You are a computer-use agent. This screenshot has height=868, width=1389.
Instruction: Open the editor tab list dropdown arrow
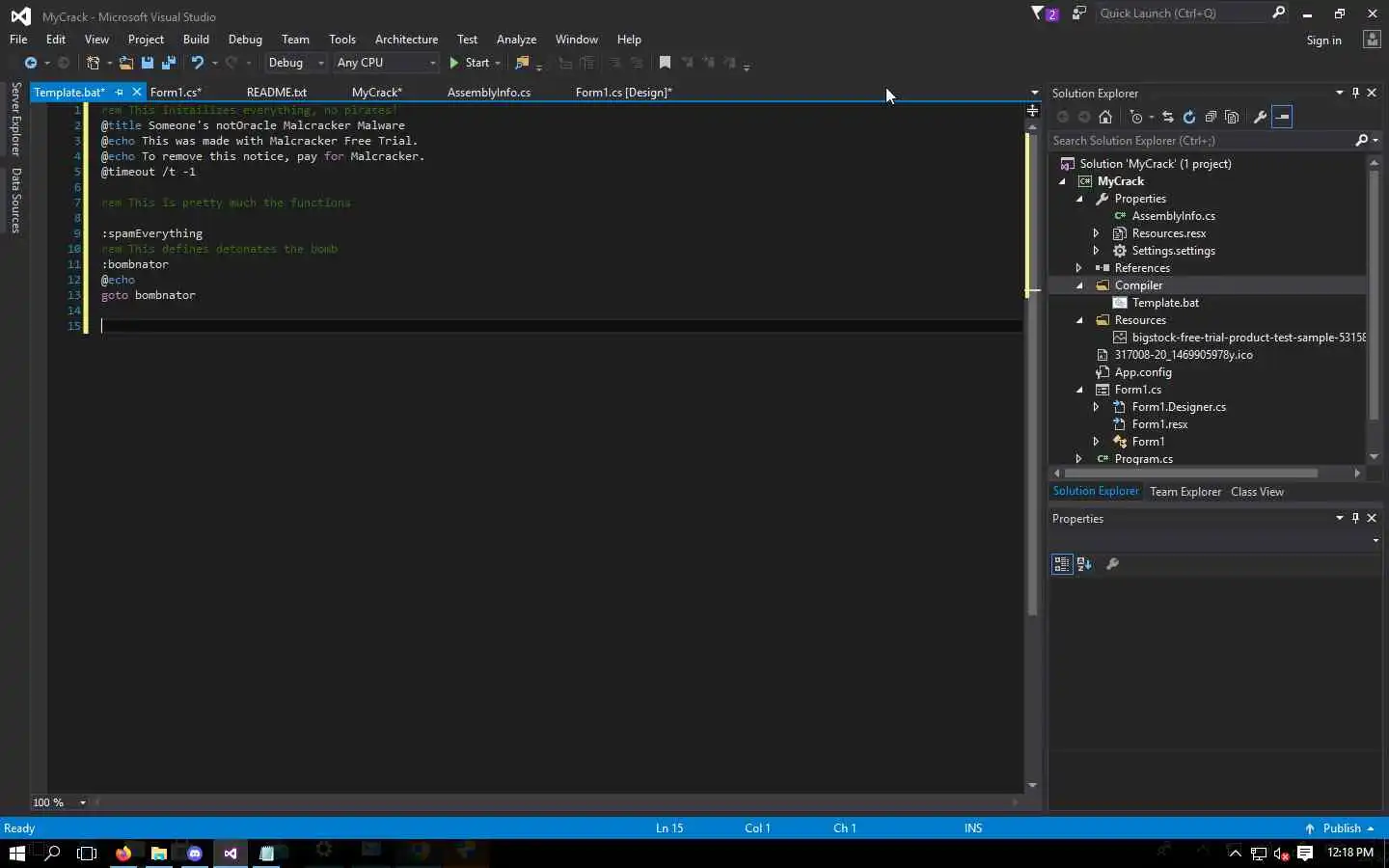pyautogui.click(x=1034, y=94)
